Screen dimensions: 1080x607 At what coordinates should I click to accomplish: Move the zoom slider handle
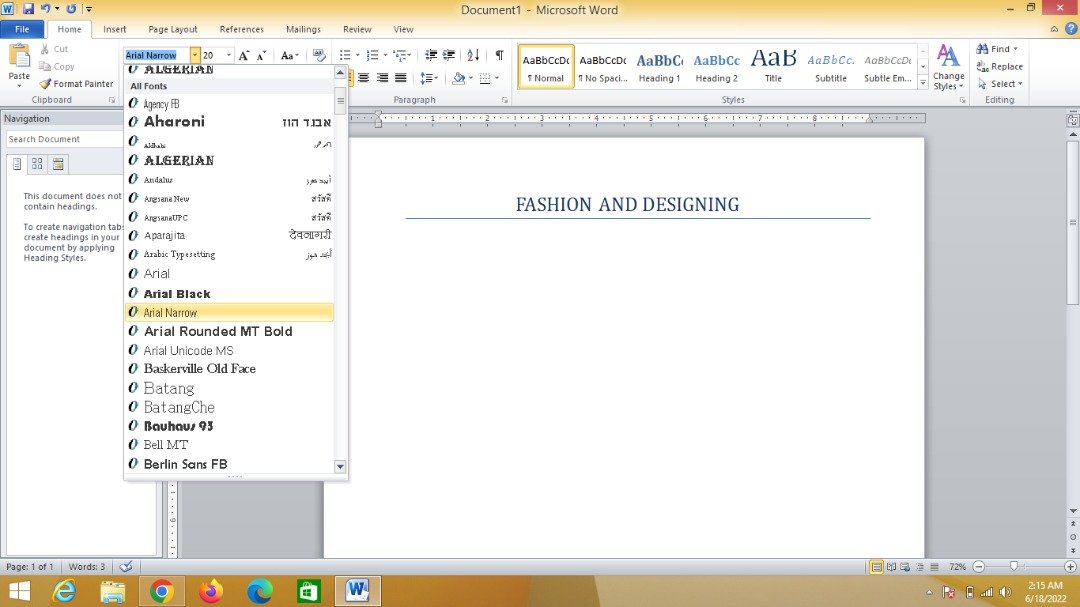[x=1013, y=566]
